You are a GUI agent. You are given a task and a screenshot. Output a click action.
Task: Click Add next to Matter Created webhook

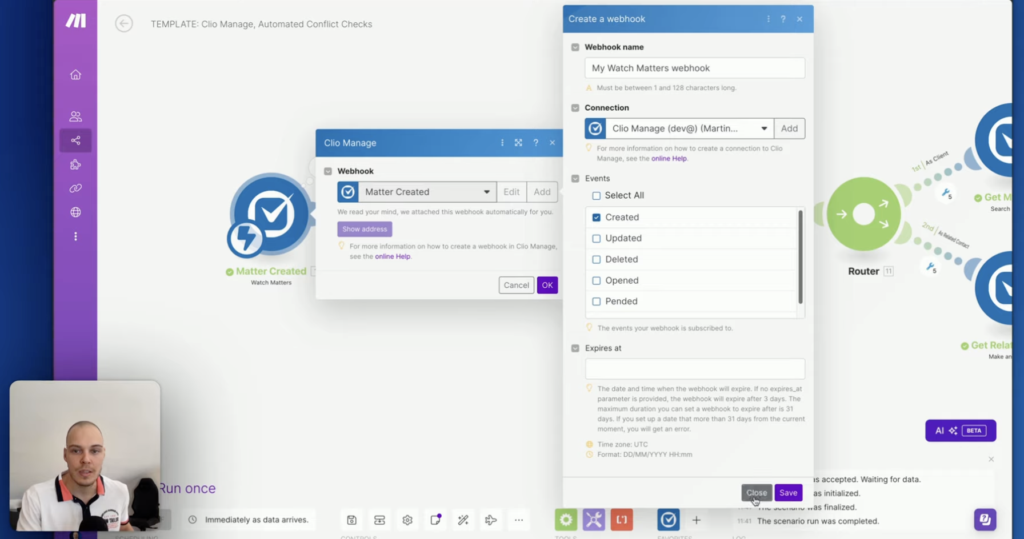tap(542, 192)
